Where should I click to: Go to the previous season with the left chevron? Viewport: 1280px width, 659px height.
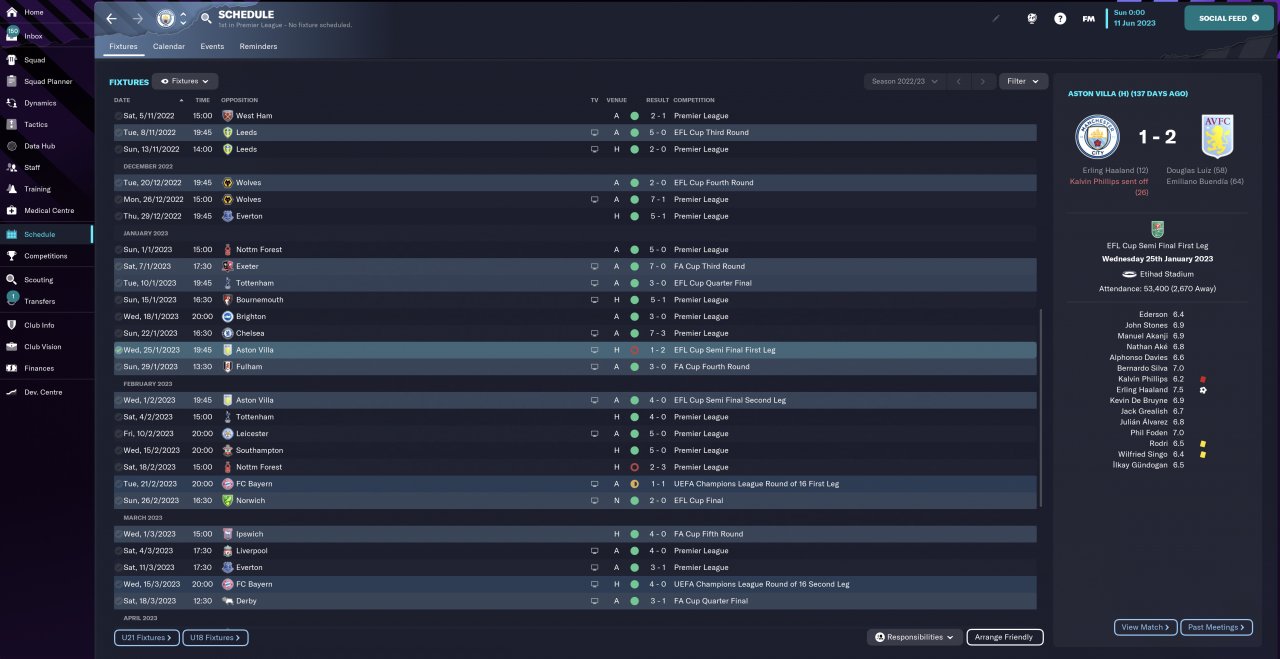[x=958, y=81]
